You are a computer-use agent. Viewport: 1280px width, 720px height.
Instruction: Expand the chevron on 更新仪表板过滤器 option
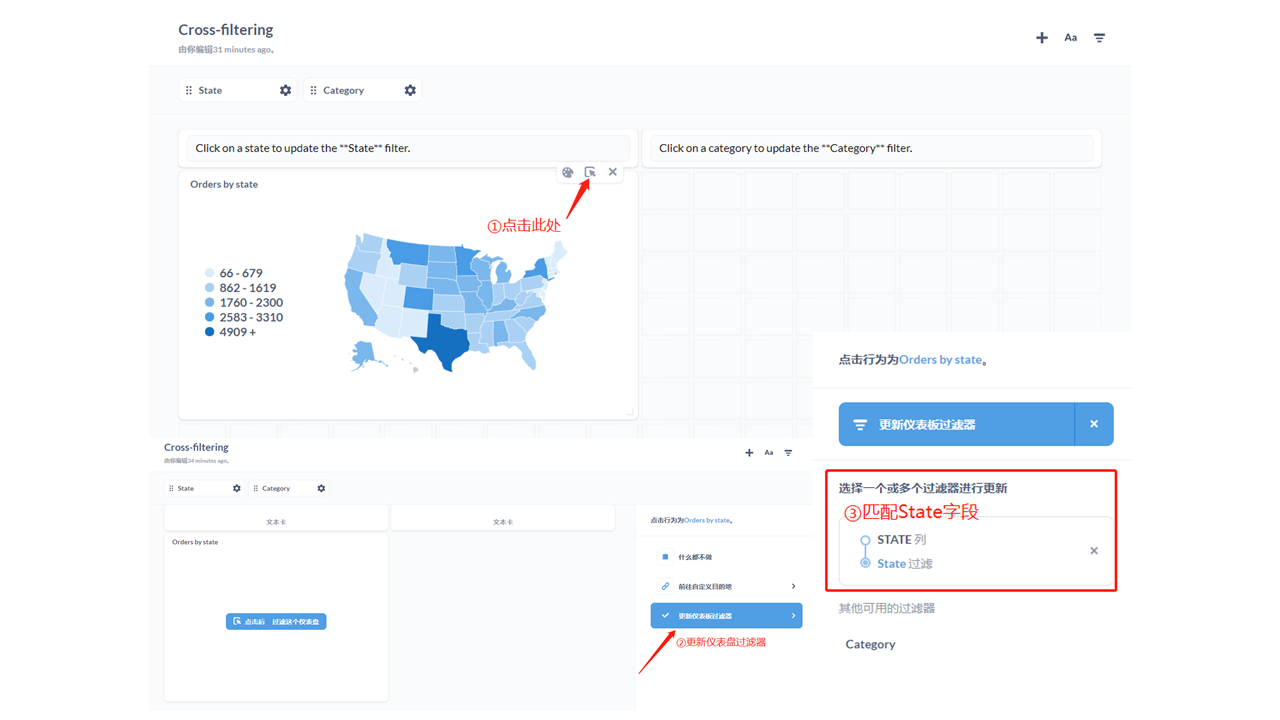(x=796, y=615)
